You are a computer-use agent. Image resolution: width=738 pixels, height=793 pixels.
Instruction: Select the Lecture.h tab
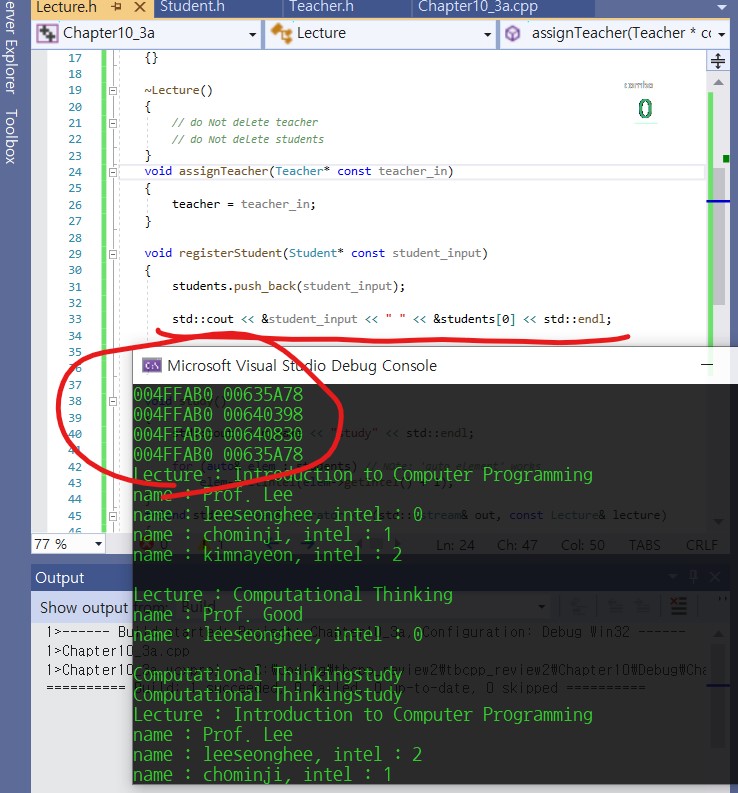67,7
